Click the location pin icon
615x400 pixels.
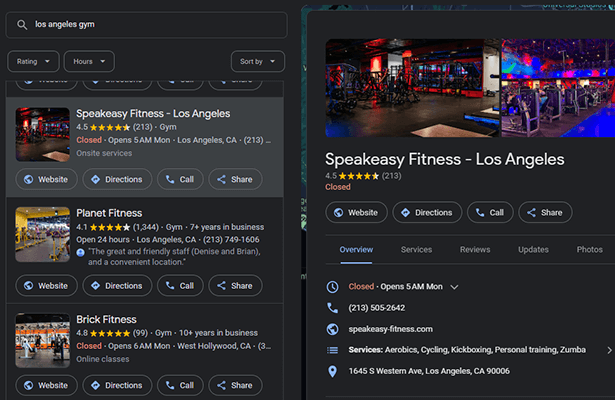pos(332,372)
